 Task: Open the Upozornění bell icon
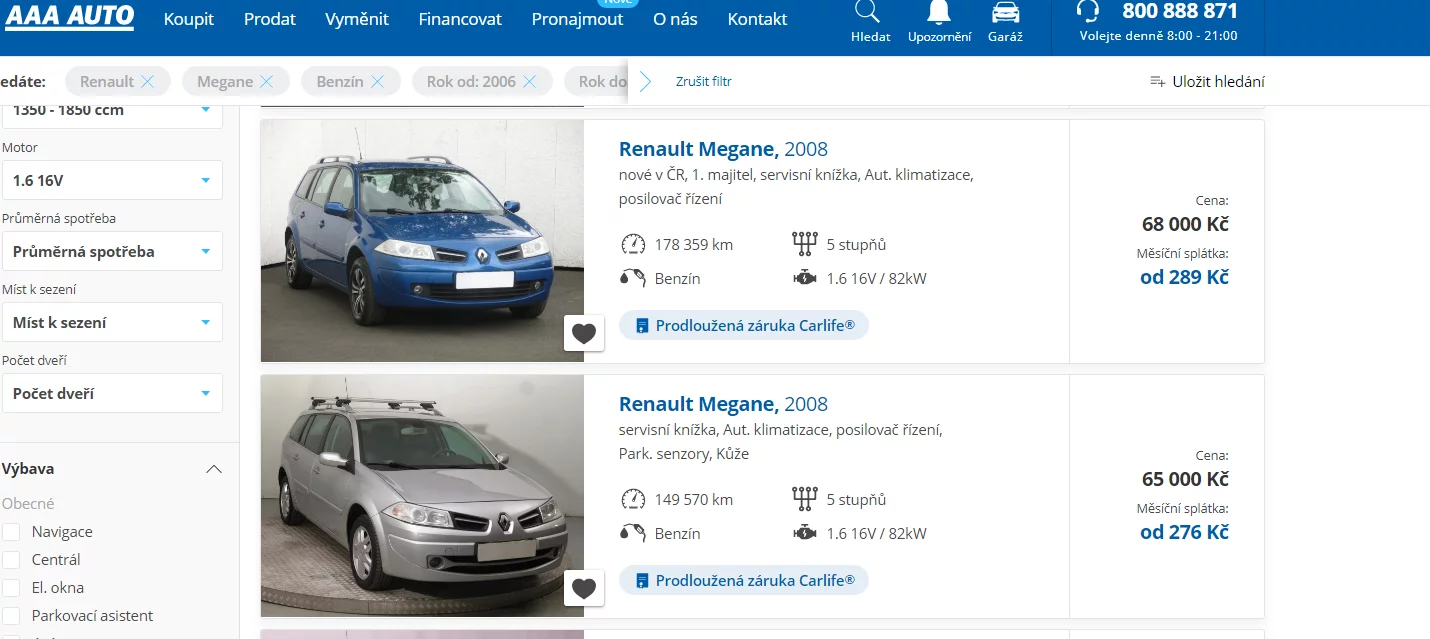pyautogui.click(x=938, y=11)
